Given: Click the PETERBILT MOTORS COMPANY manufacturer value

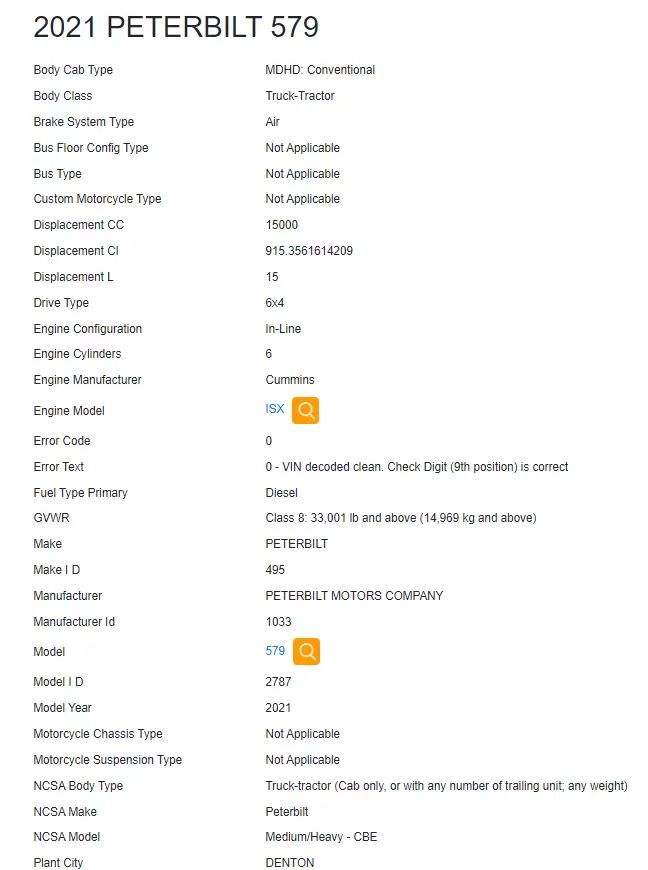Looking at the screenshot, I should [x=354, y=596].
